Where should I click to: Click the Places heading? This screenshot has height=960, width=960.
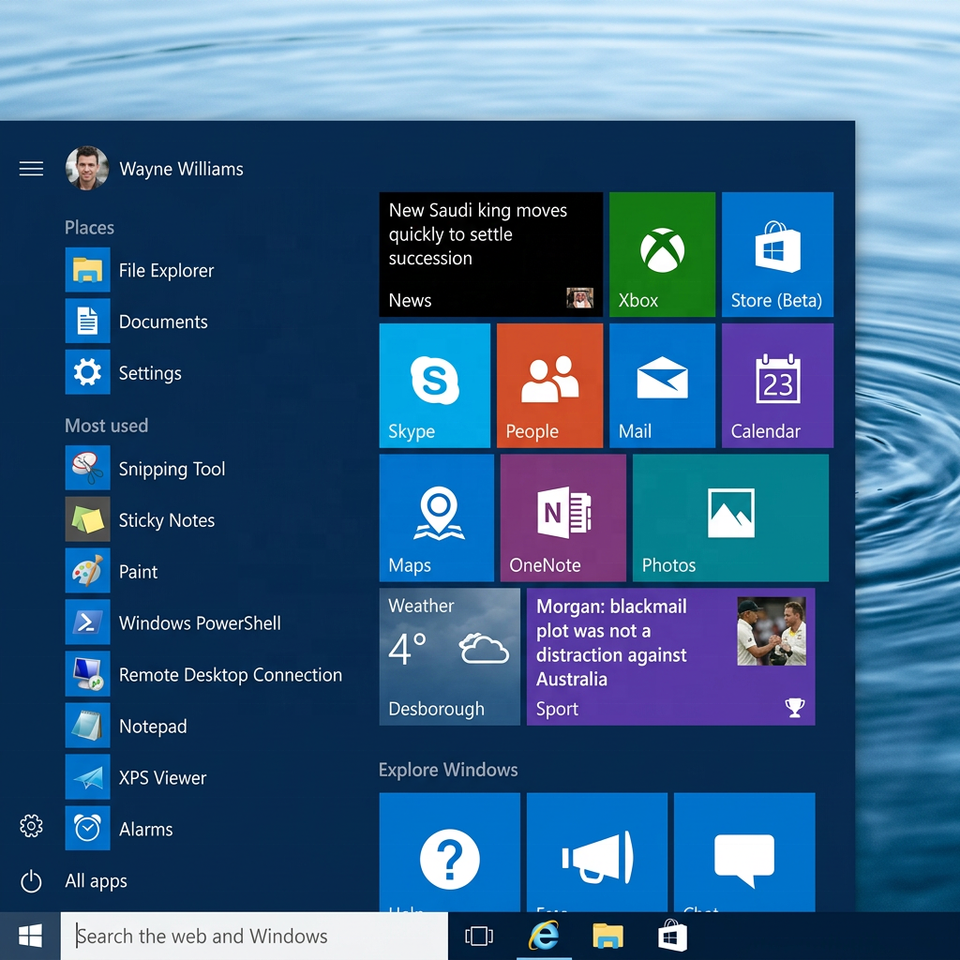tap(89, 228)
